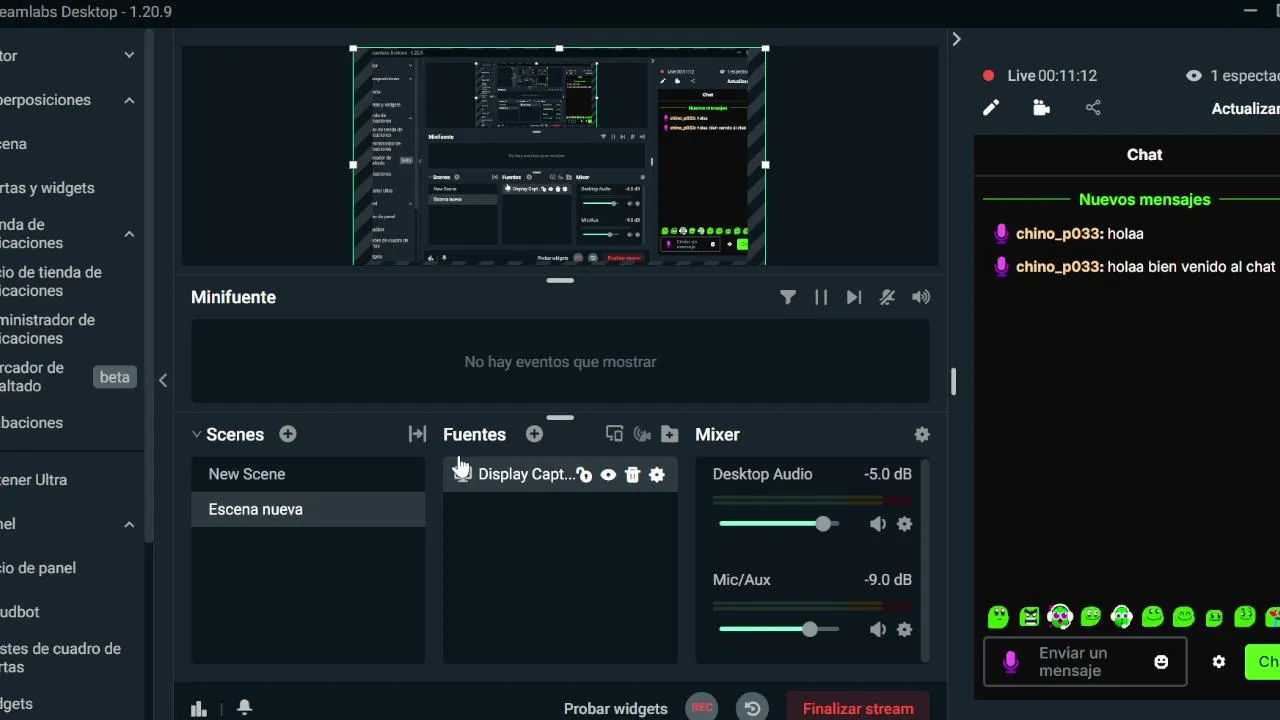
Task: Click Actualizar in chat header
Action: (1245, 109)
